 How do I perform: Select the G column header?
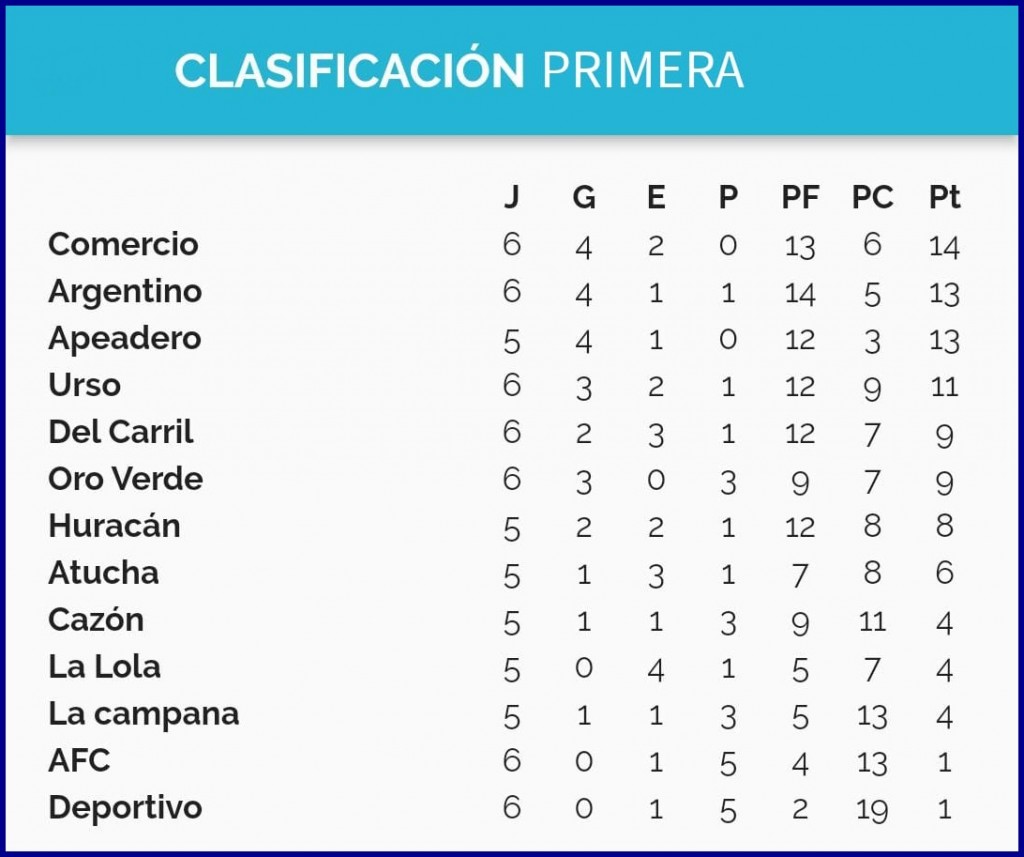[584, 198]
